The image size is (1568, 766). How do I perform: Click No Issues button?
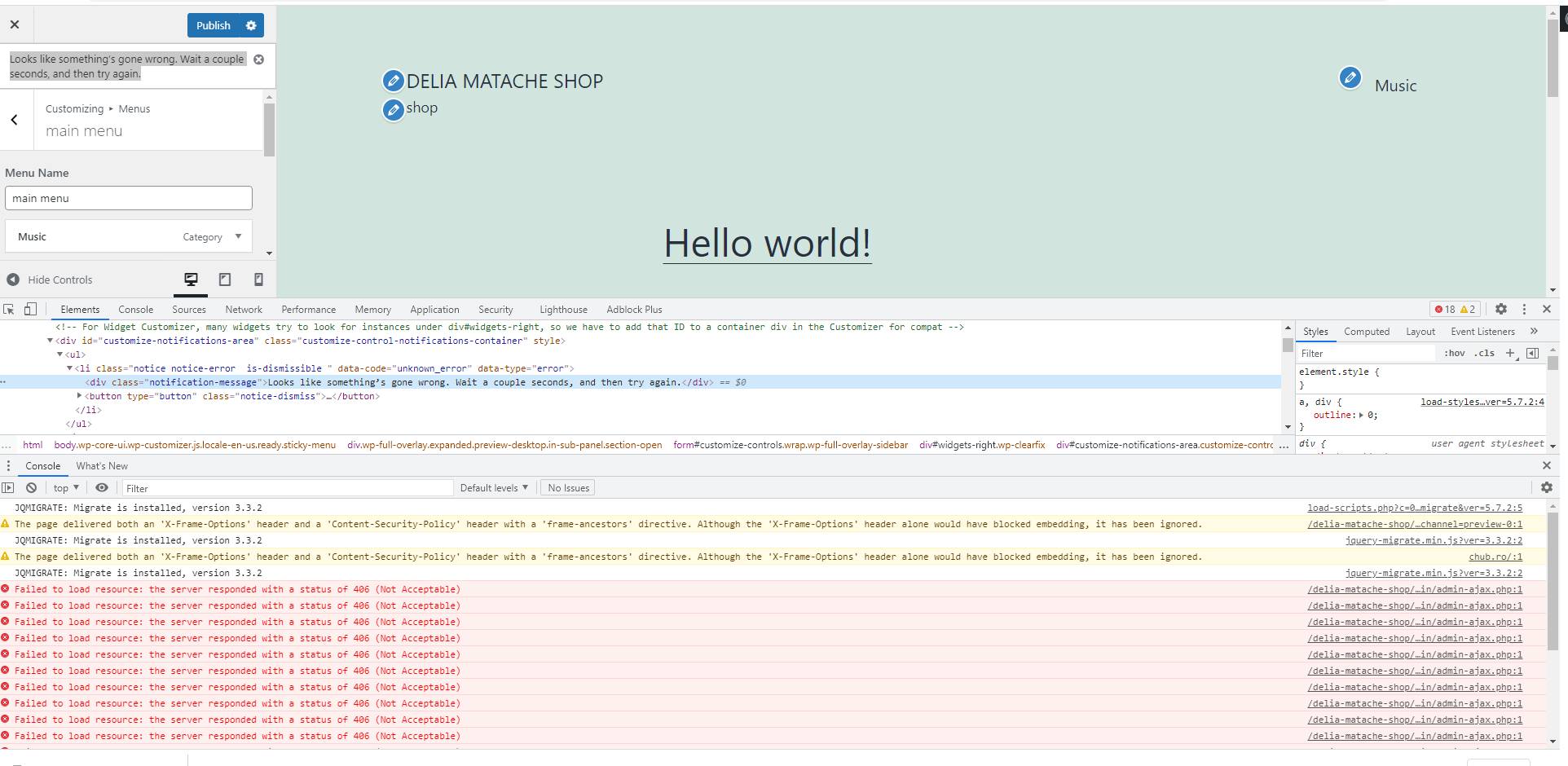click(568, 487)
